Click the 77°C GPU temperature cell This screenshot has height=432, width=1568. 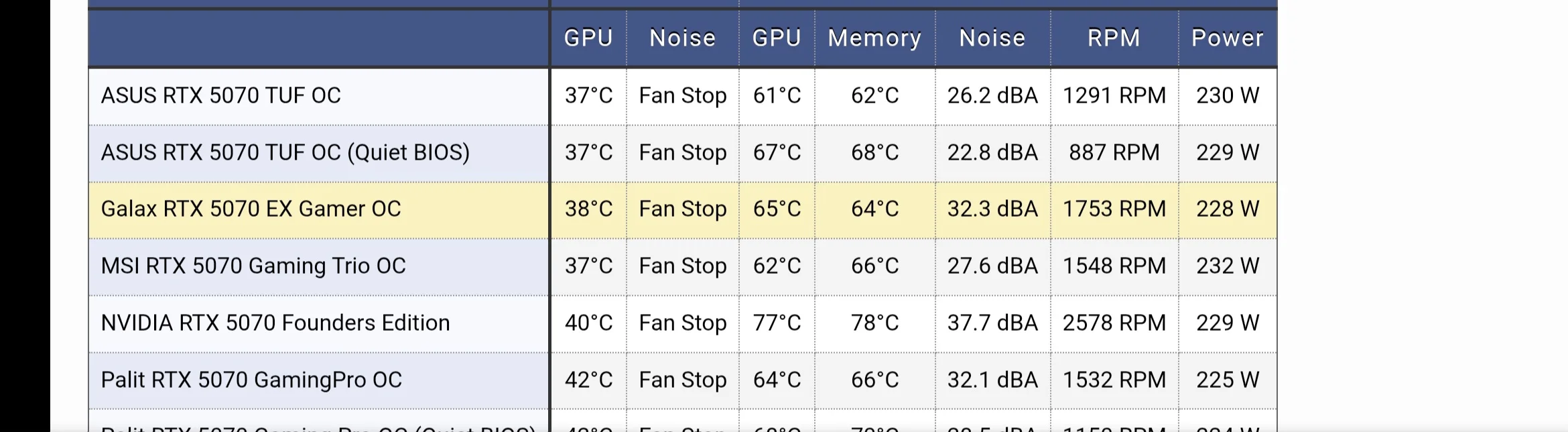click(777, 323)
